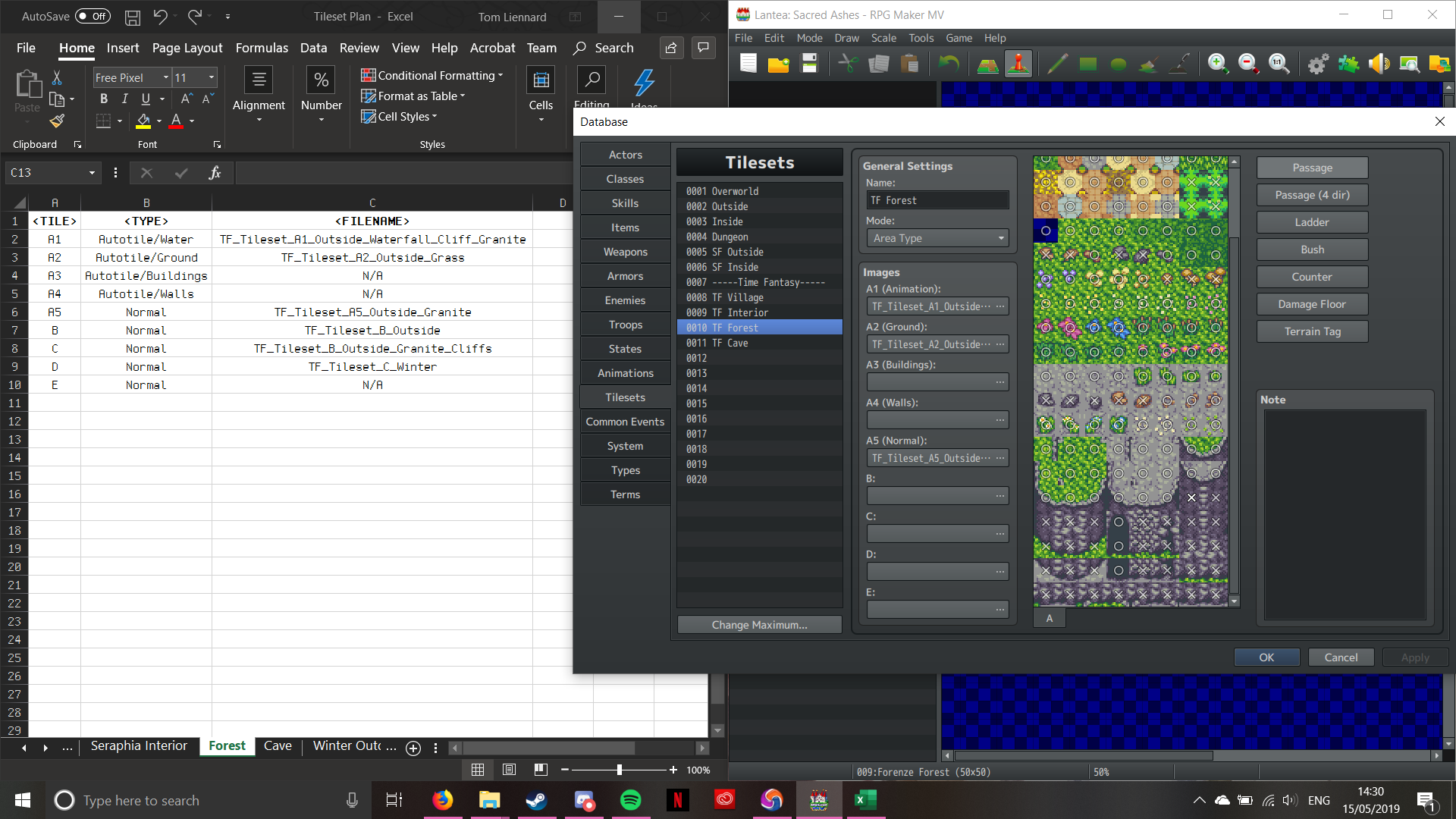The image size is (1456, 819).
Task: Switch to the Cave sheet tab
Action: tap(278, 746)
